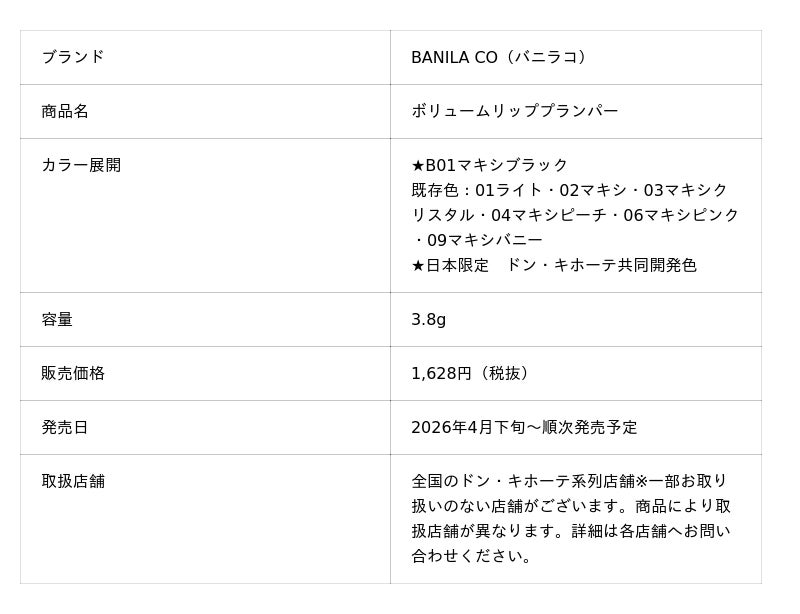800x614 pixels.
Task: Click the "容量" label cell
Action: pyautogui.click(x=57, y=319)
